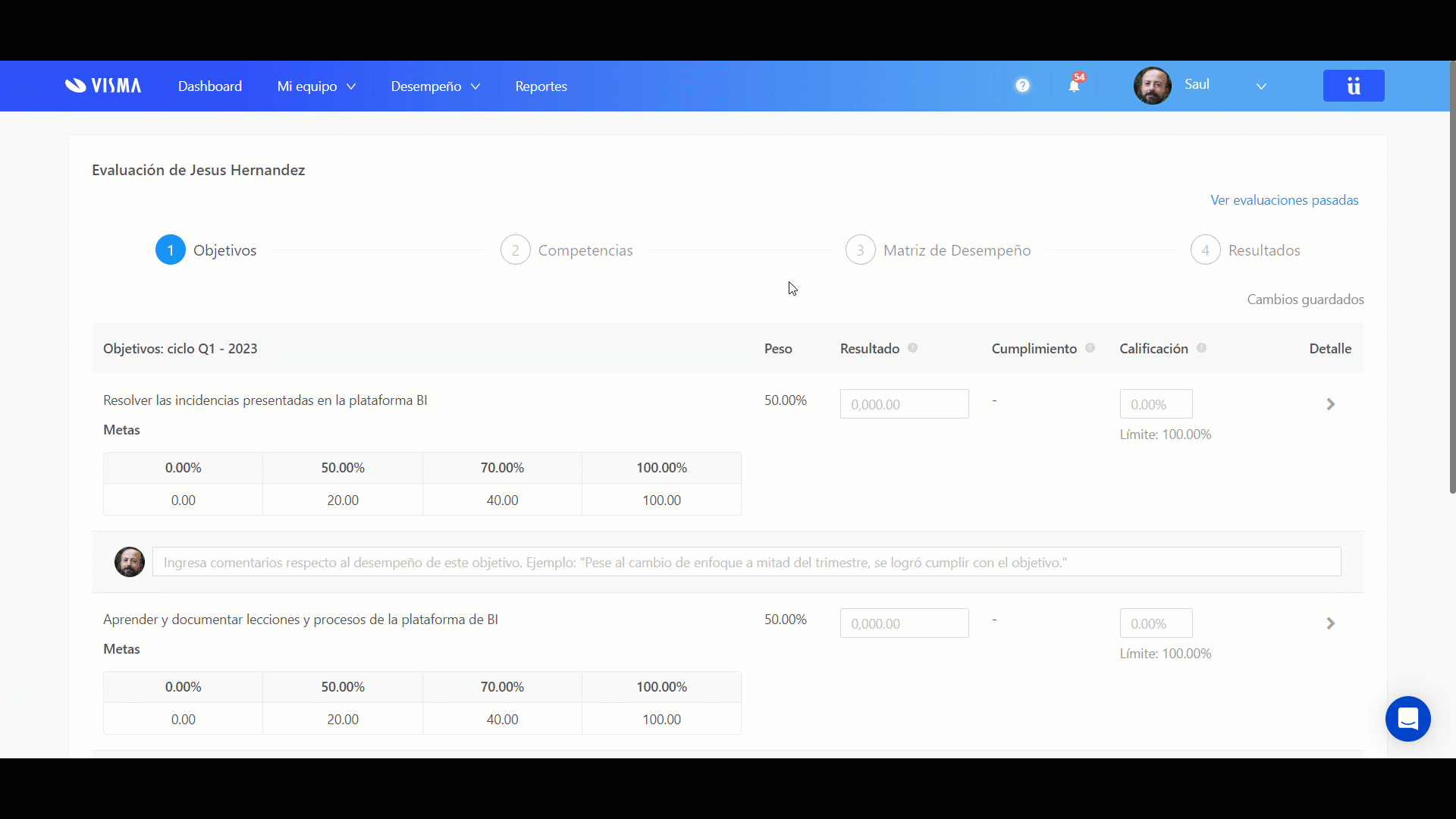1456x819 pixels.
Task: Click Resultado field of first objective
Action: [x=904, y=404]
